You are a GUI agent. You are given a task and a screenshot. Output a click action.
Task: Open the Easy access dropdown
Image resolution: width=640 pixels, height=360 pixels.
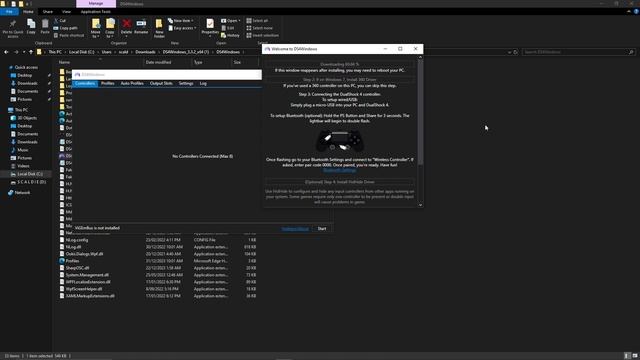182,28
